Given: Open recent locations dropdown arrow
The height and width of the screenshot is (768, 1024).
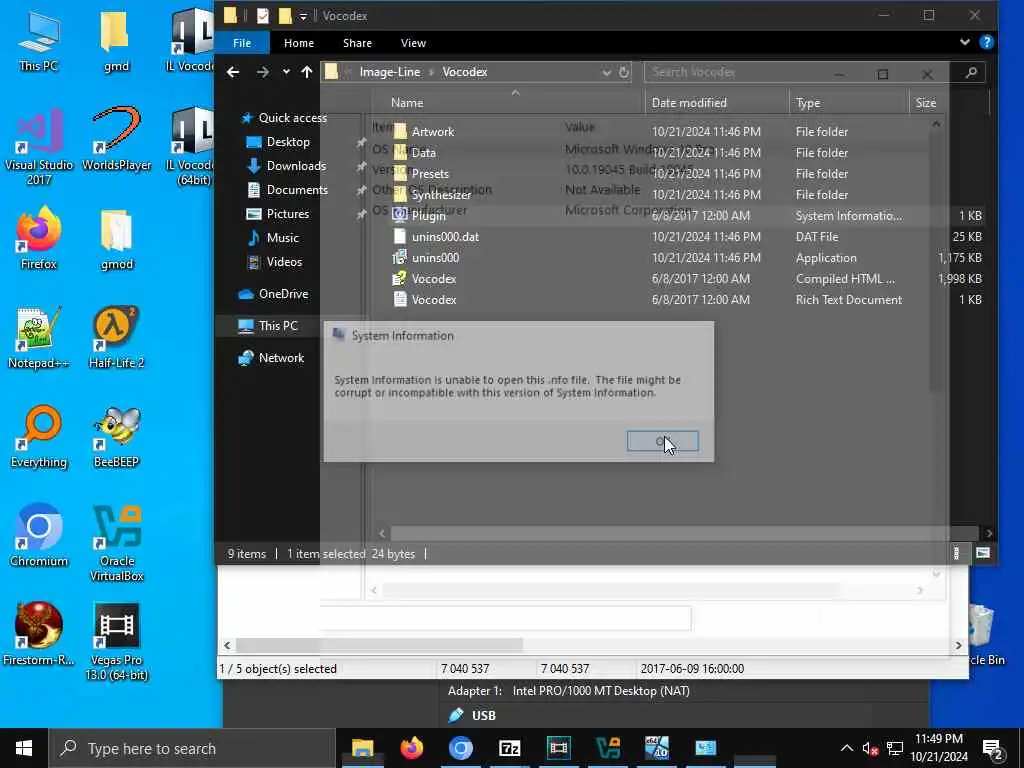Looking at the screenshot, I should click(286, 72).
